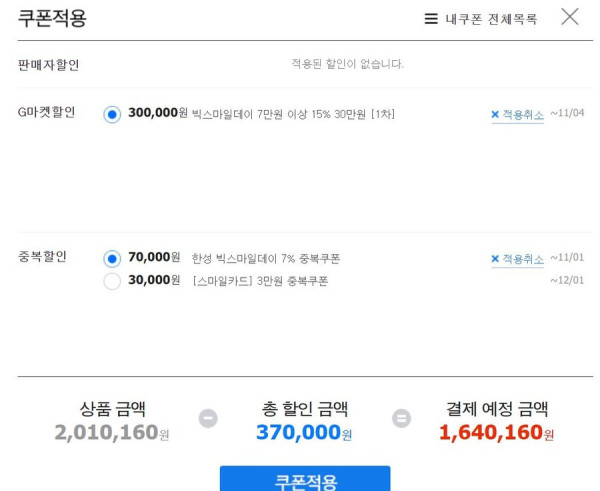Click the blue 쿠폰적용 button
This screenshot has width=600, height=491.
pyautogui.click(x=305, y=478)
